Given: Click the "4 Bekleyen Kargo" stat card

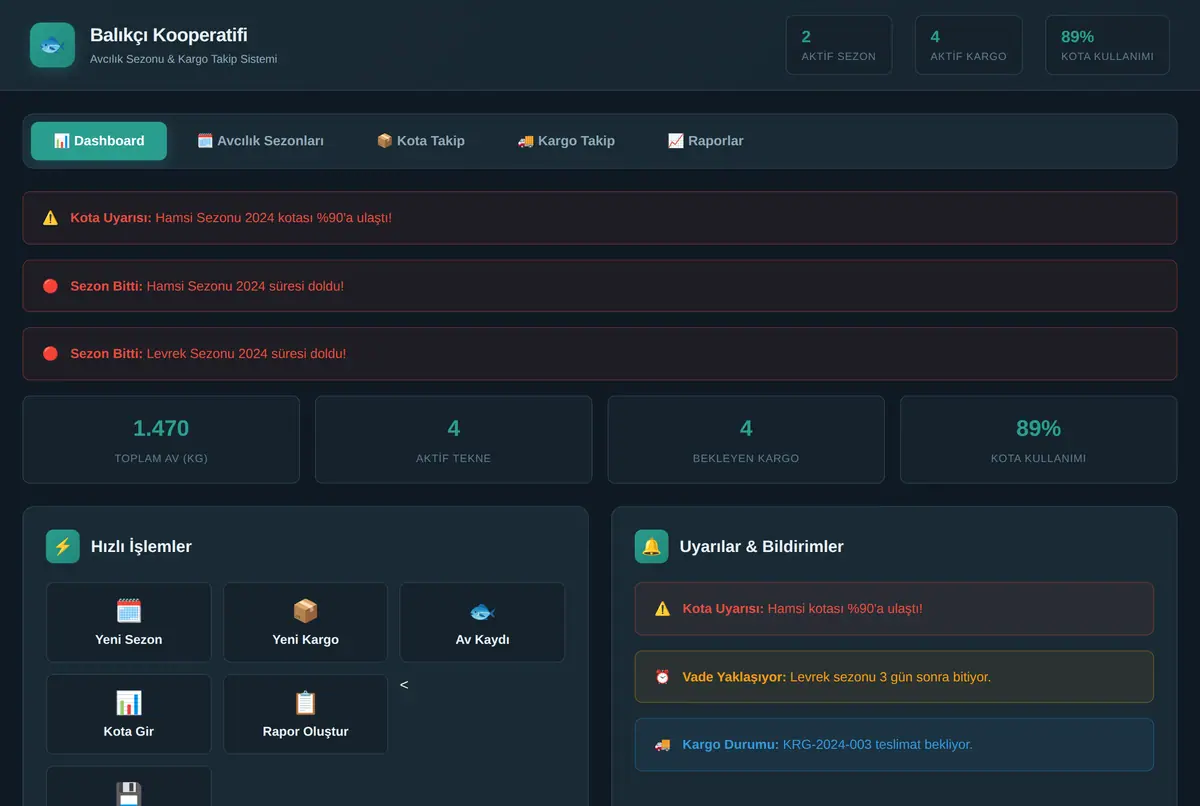Looking at the screenshot, I should point(746,440).
